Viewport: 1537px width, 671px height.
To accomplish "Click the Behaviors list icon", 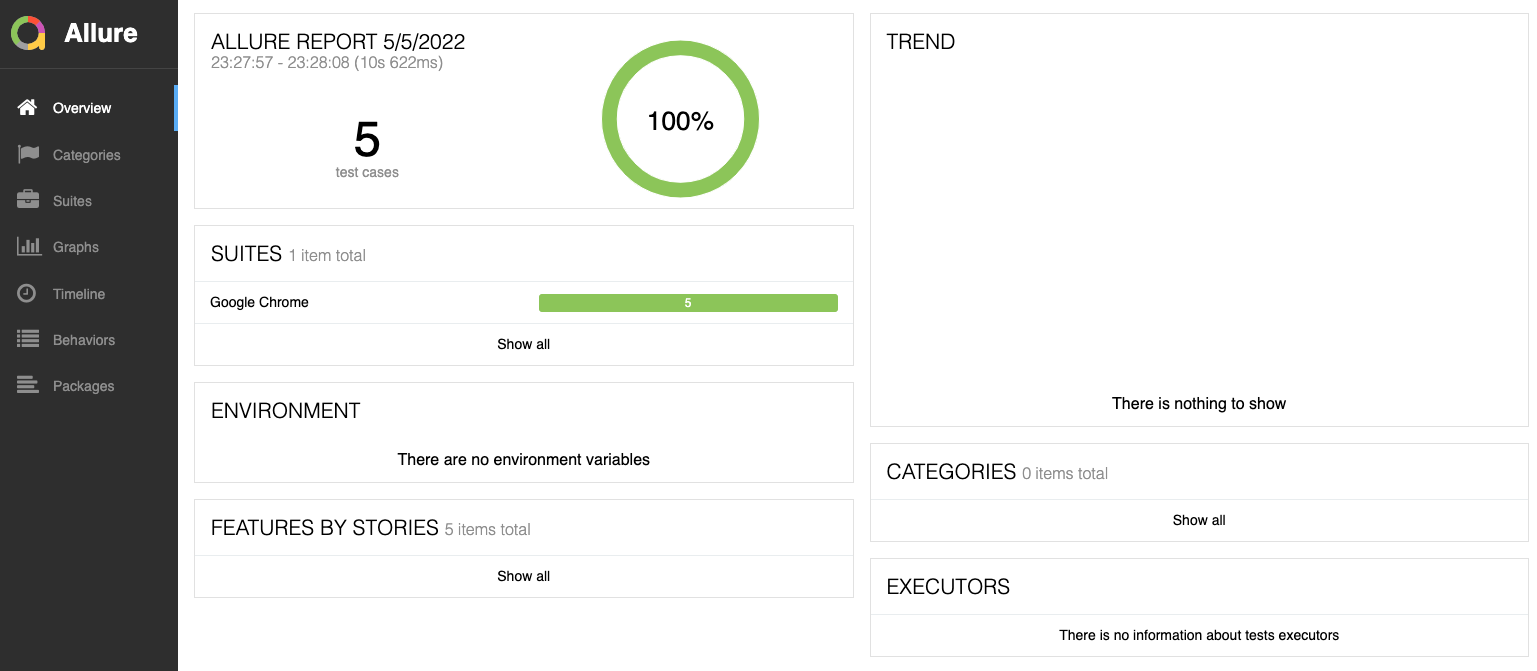I will [x=28, y=340].
